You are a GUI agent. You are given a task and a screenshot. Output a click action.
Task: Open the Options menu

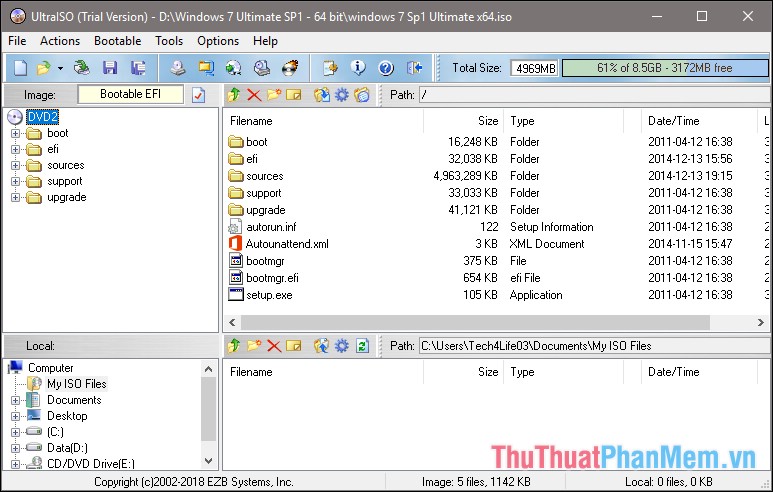[x=218, y=41]
